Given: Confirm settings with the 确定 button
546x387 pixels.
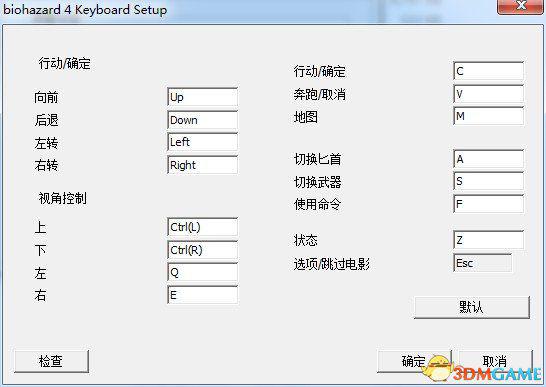Looking at the screenshot, I should 414,361.
